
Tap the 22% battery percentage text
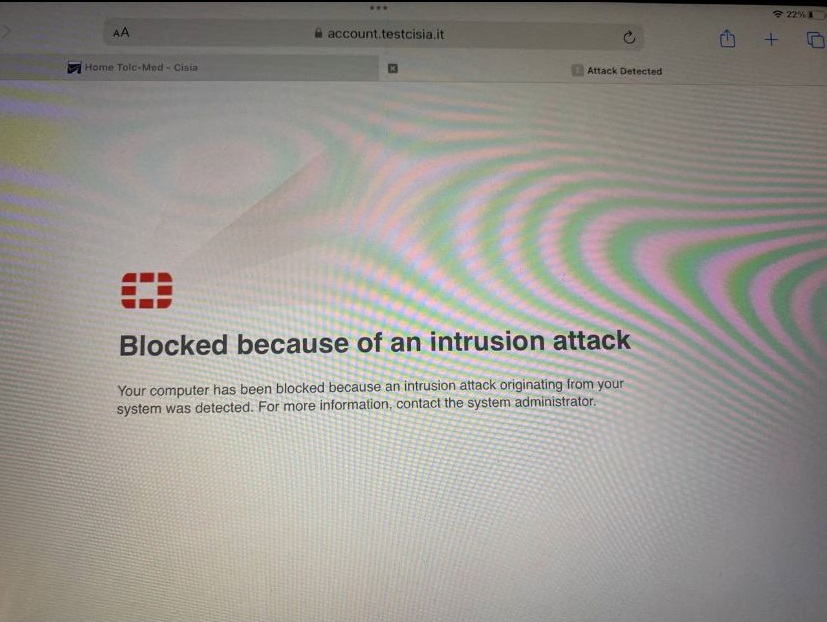tap(795, 14)
